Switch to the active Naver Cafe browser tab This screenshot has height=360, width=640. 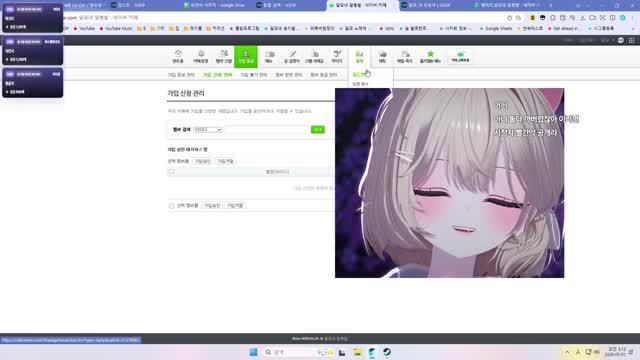point(361,5)
